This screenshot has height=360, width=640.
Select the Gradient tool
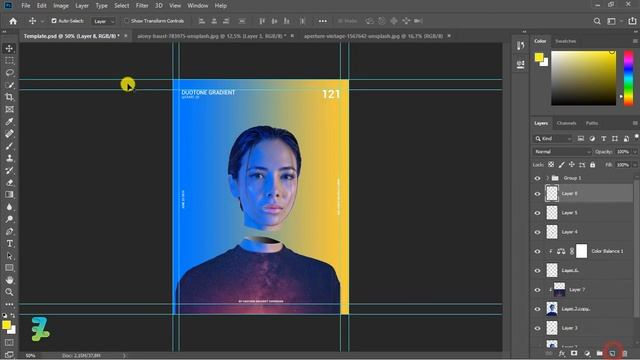click(9, 195)
